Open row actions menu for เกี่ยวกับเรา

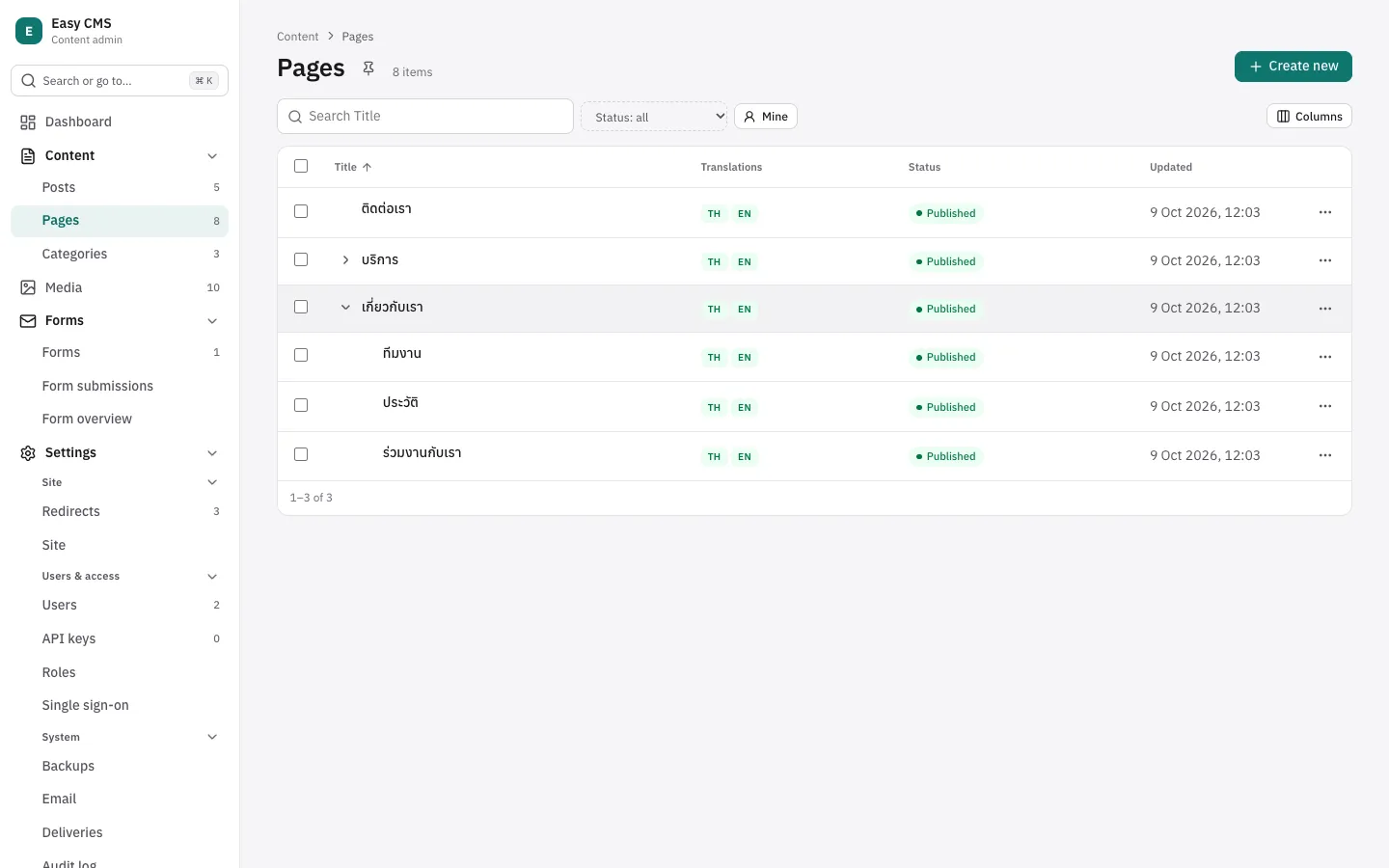click(x=1325, y=309)
